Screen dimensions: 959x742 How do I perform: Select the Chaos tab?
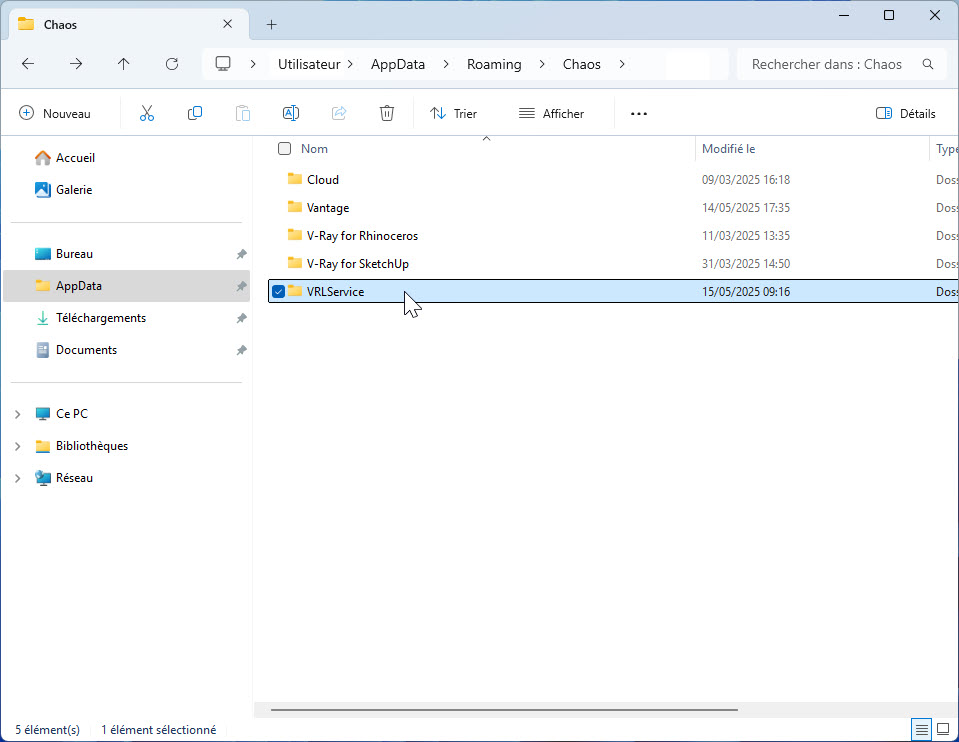pos(128,24)
